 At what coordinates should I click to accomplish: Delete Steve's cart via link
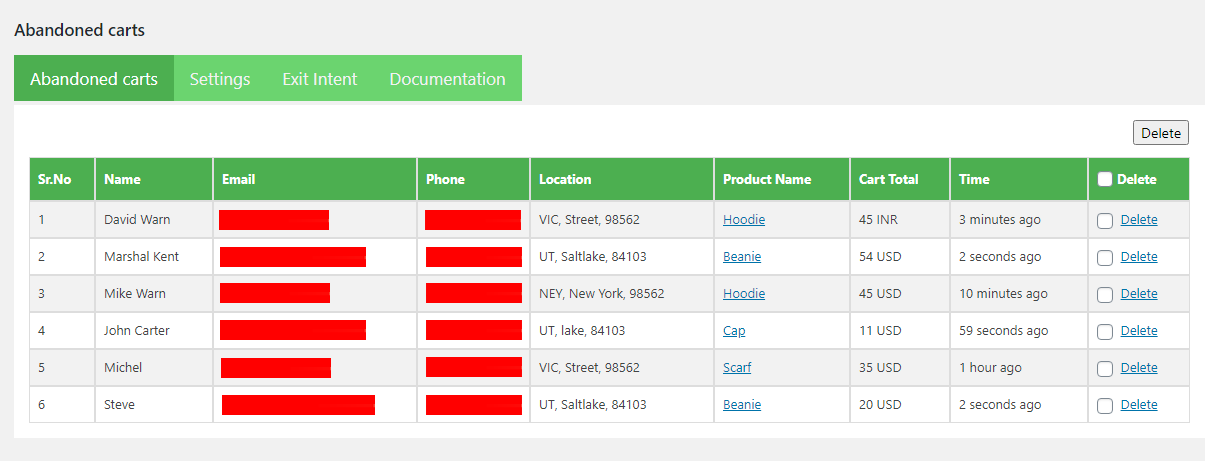pos(1139,404)
